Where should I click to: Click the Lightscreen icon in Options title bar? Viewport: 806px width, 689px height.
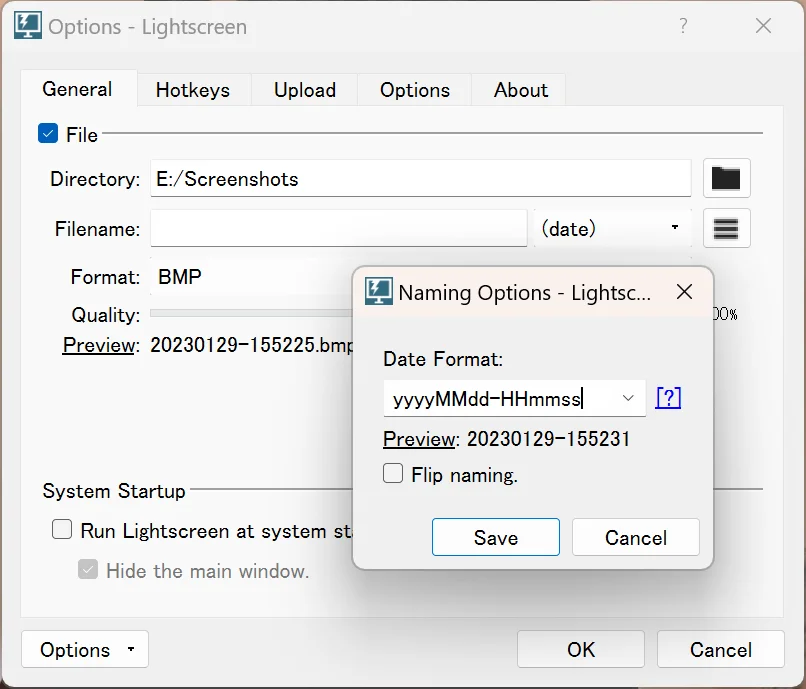(x=27, y=26)
